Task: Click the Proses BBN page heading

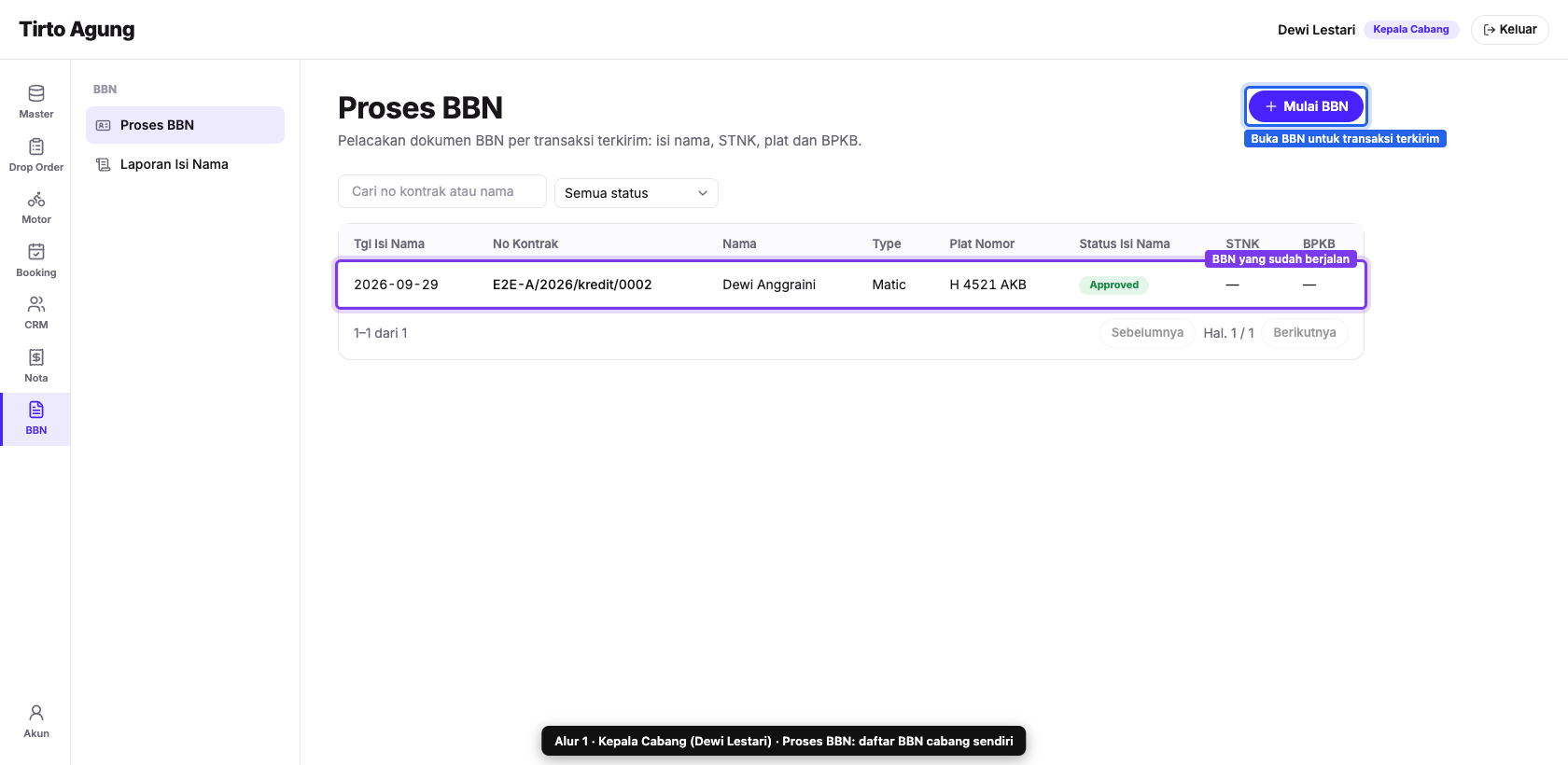Action: (420, 108)
